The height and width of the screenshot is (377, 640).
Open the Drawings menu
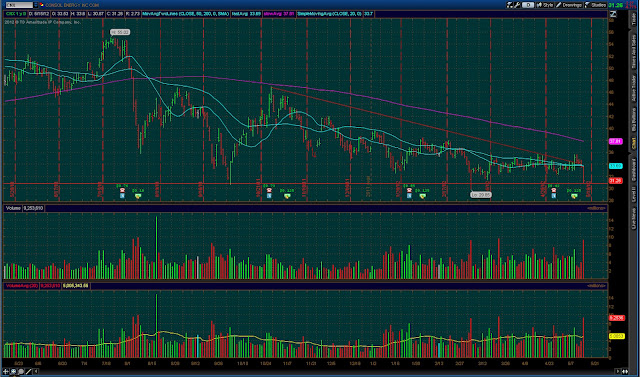tap(569, 5)
